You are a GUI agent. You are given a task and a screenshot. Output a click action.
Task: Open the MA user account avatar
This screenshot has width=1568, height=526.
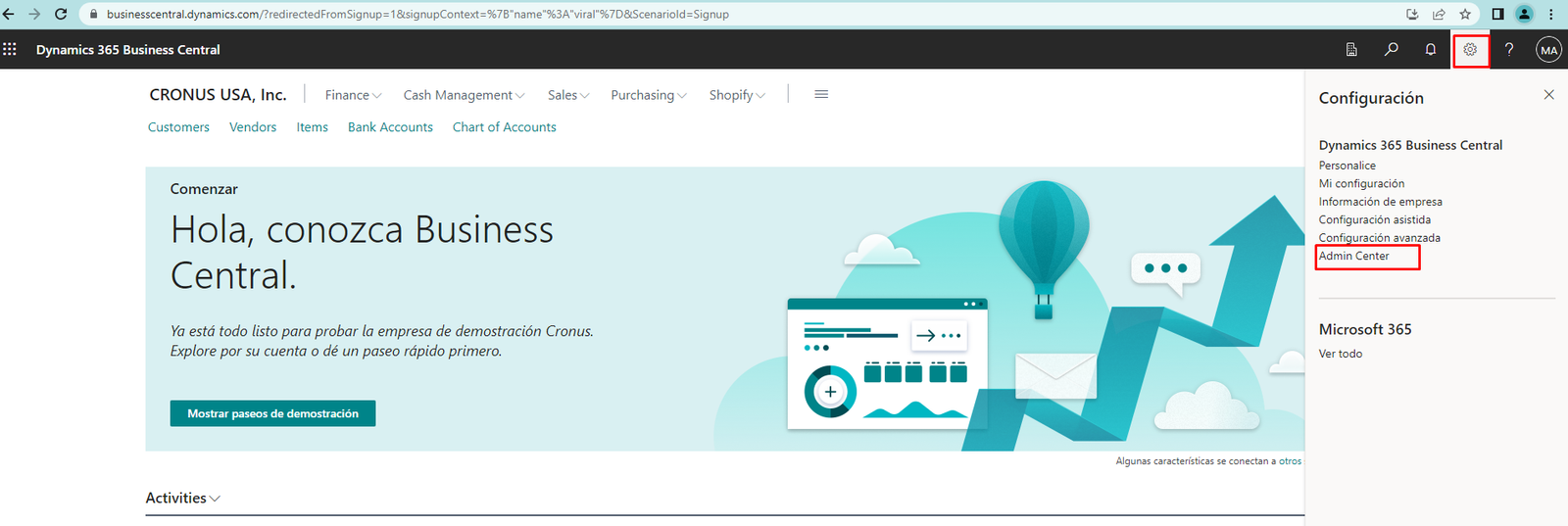tap(1548, 50)
